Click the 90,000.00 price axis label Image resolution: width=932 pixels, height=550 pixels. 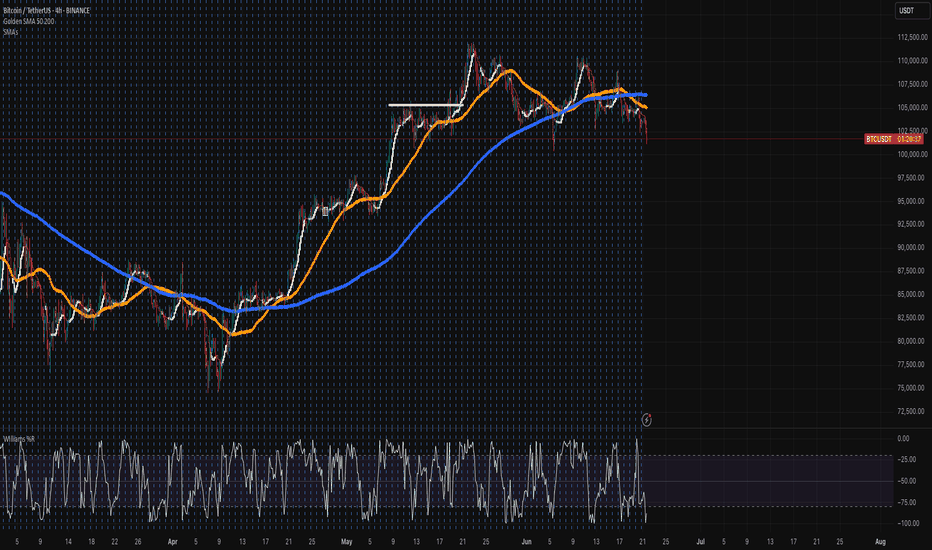coord(912,247)
